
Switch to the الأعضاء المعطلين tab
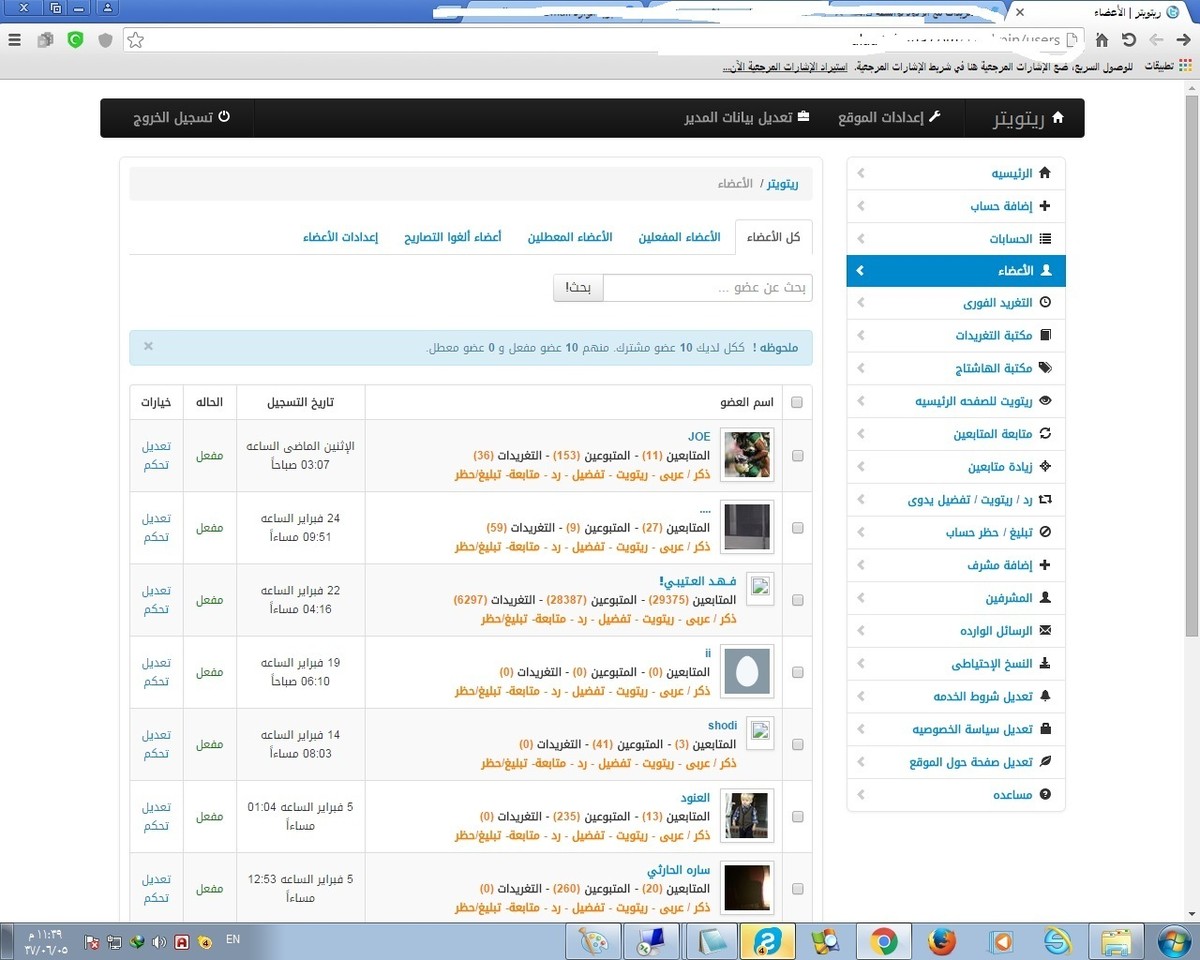click(x=570, y=238)
